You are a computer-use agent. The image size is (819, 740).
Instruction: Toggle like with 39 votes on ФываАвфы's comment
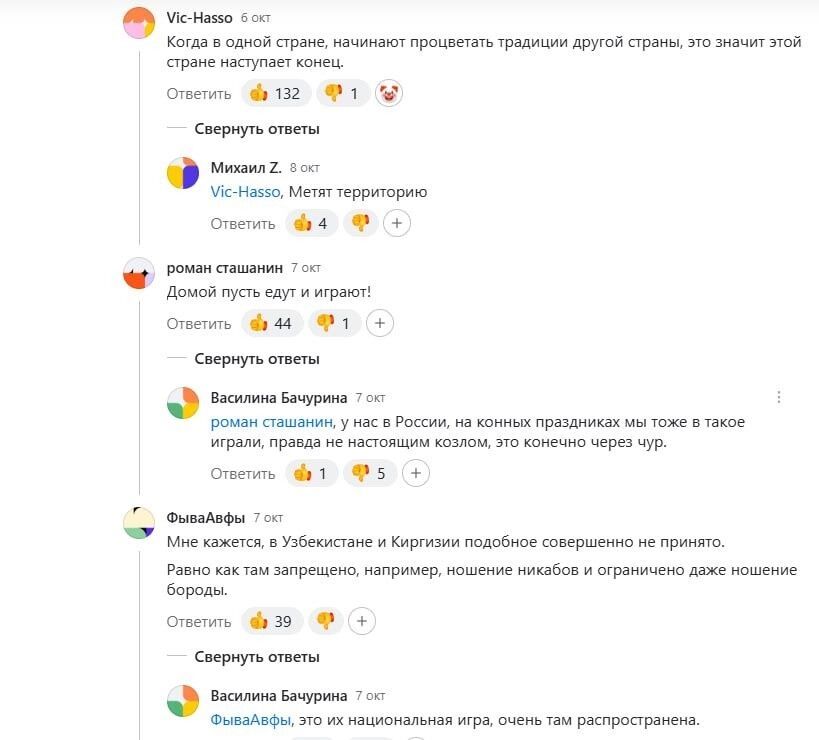pyautogui.click(x=271, y=621)
